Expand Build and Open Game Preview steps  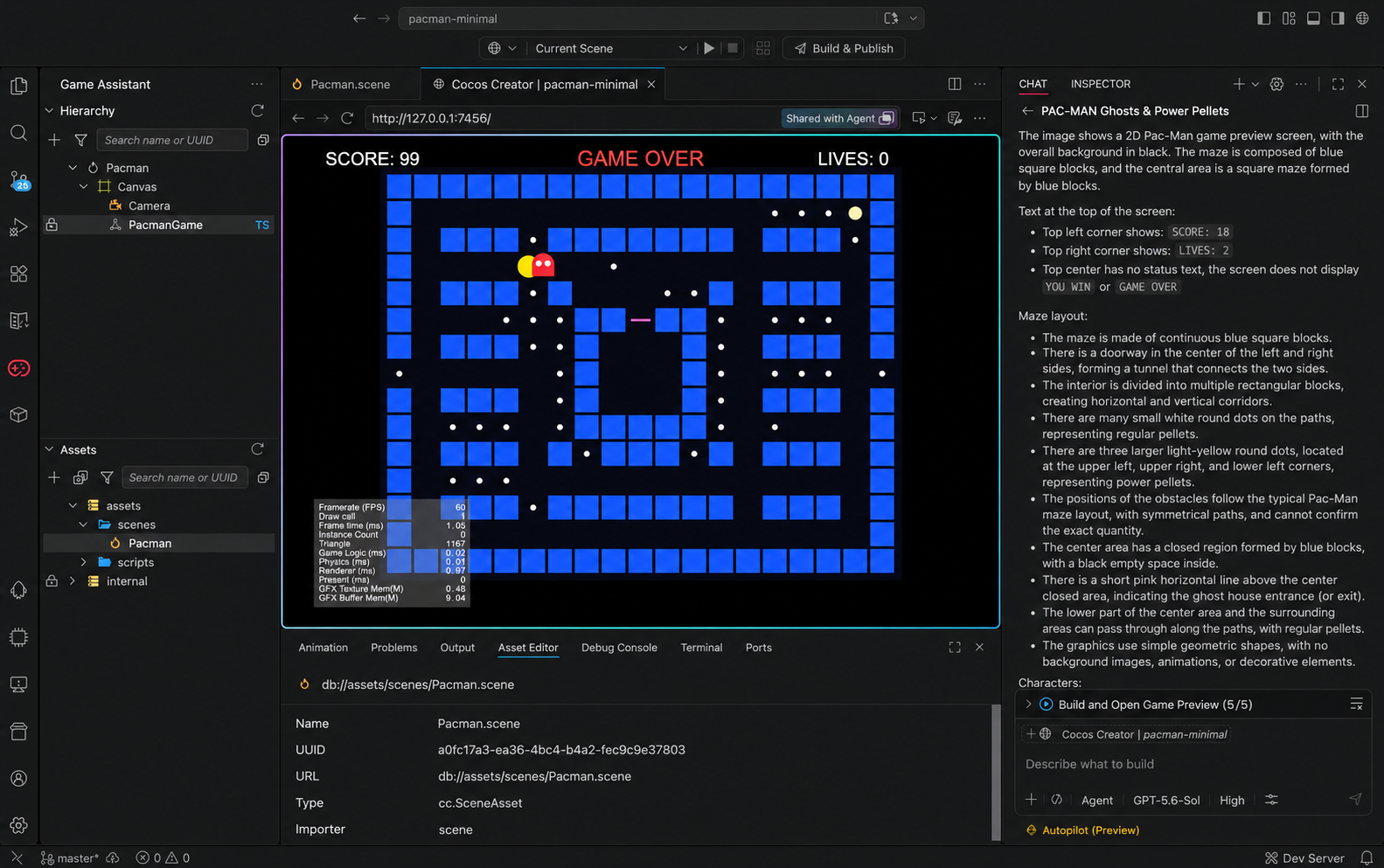pos(1028,705)
